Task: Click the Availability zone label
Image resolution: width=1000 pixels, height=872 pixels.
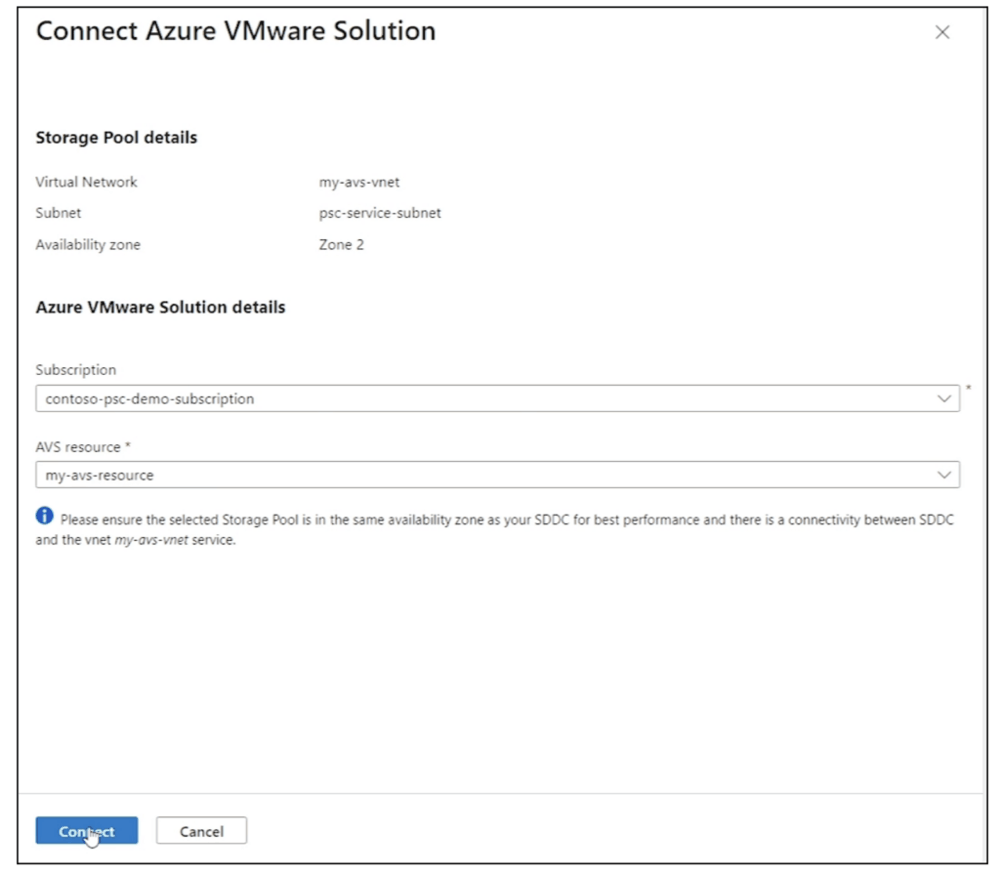Action: pyautogui.click(x=88, y=244)
